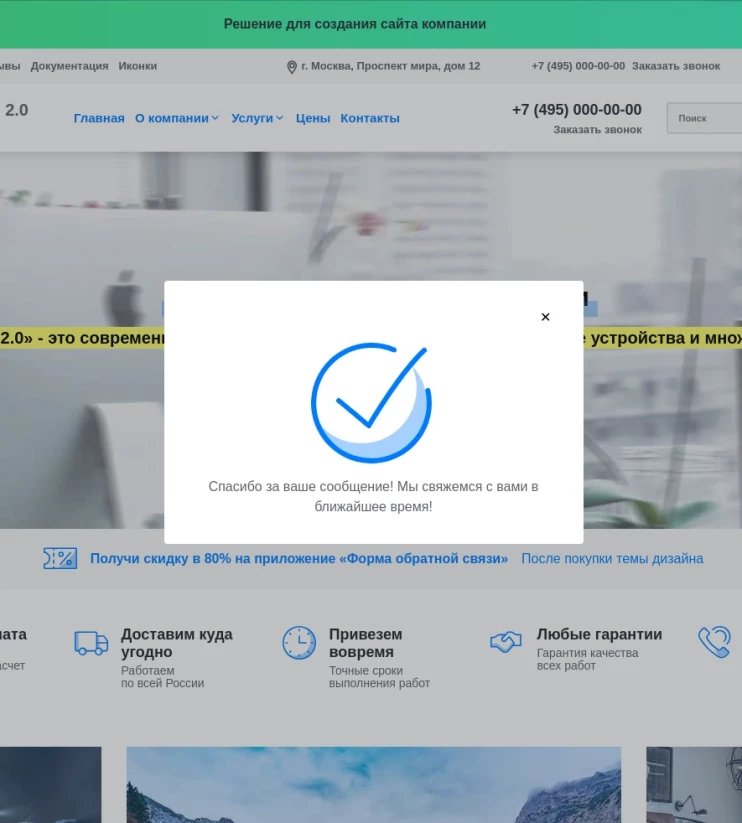Image resolution: width=742 pixels, height=823 pixels.
Task: Click the "Документация" link in top bar
Action: [x=69, y=66]
